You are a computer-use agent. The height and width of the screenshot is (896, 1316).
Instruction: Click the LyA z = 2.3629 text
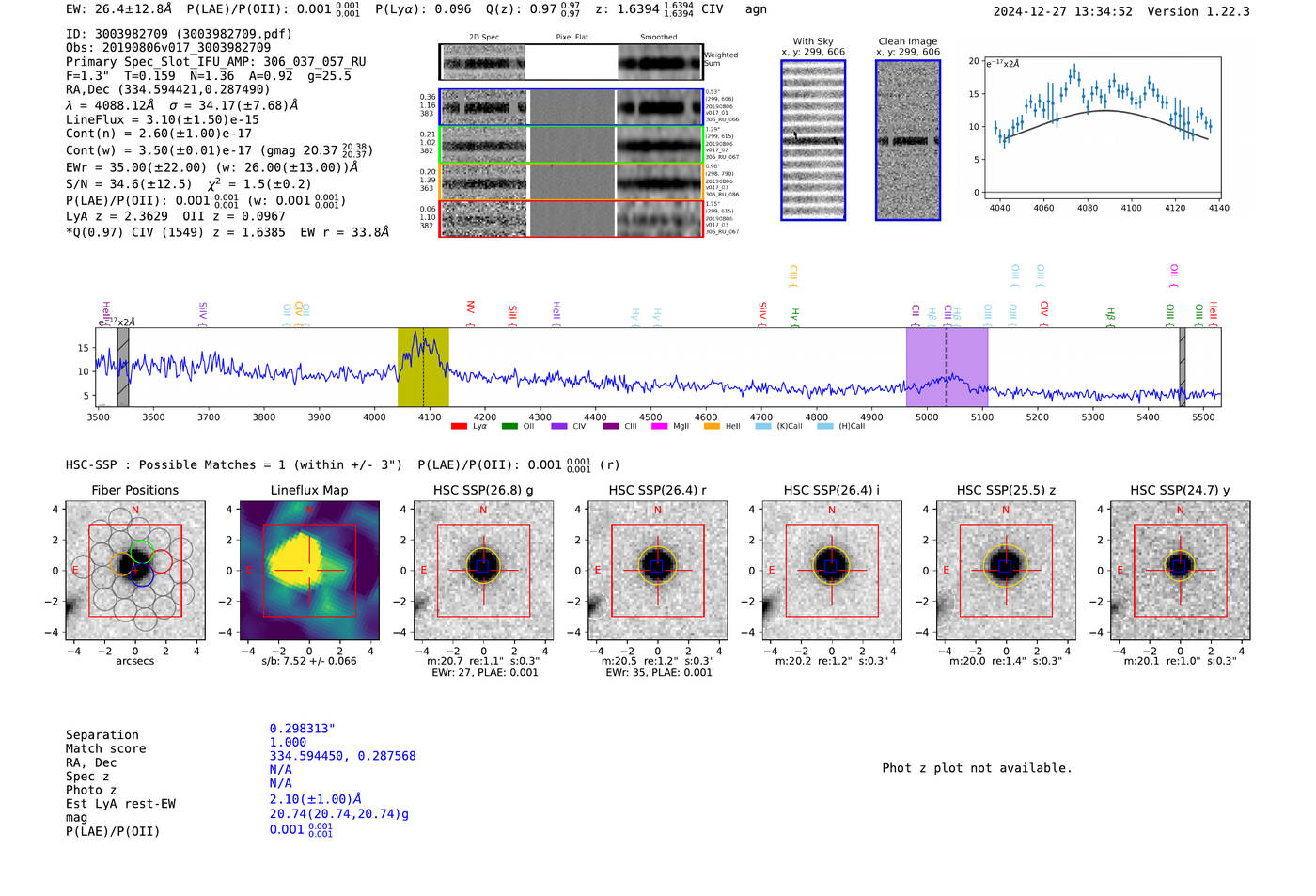point(117,216)
